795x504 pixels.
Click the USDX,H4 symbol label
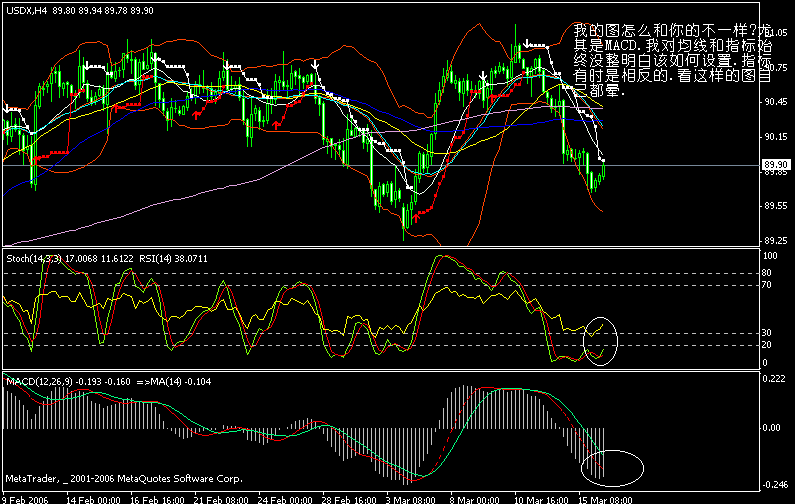point(24,12)
